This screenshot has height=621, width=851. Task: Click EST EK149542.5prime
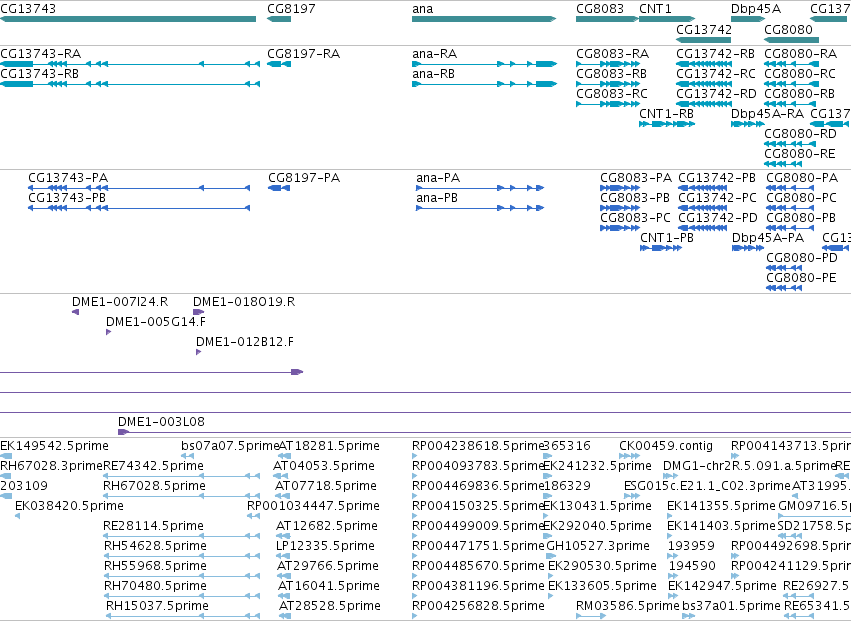[x=6, y=457]
